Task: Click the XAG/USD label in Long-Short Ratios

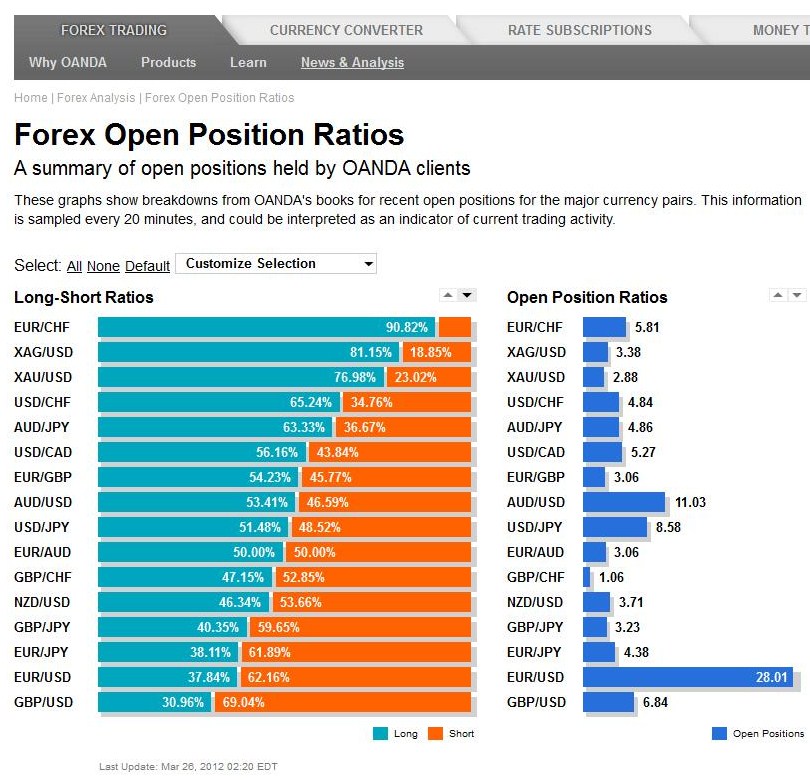Action: pos(43,352)
